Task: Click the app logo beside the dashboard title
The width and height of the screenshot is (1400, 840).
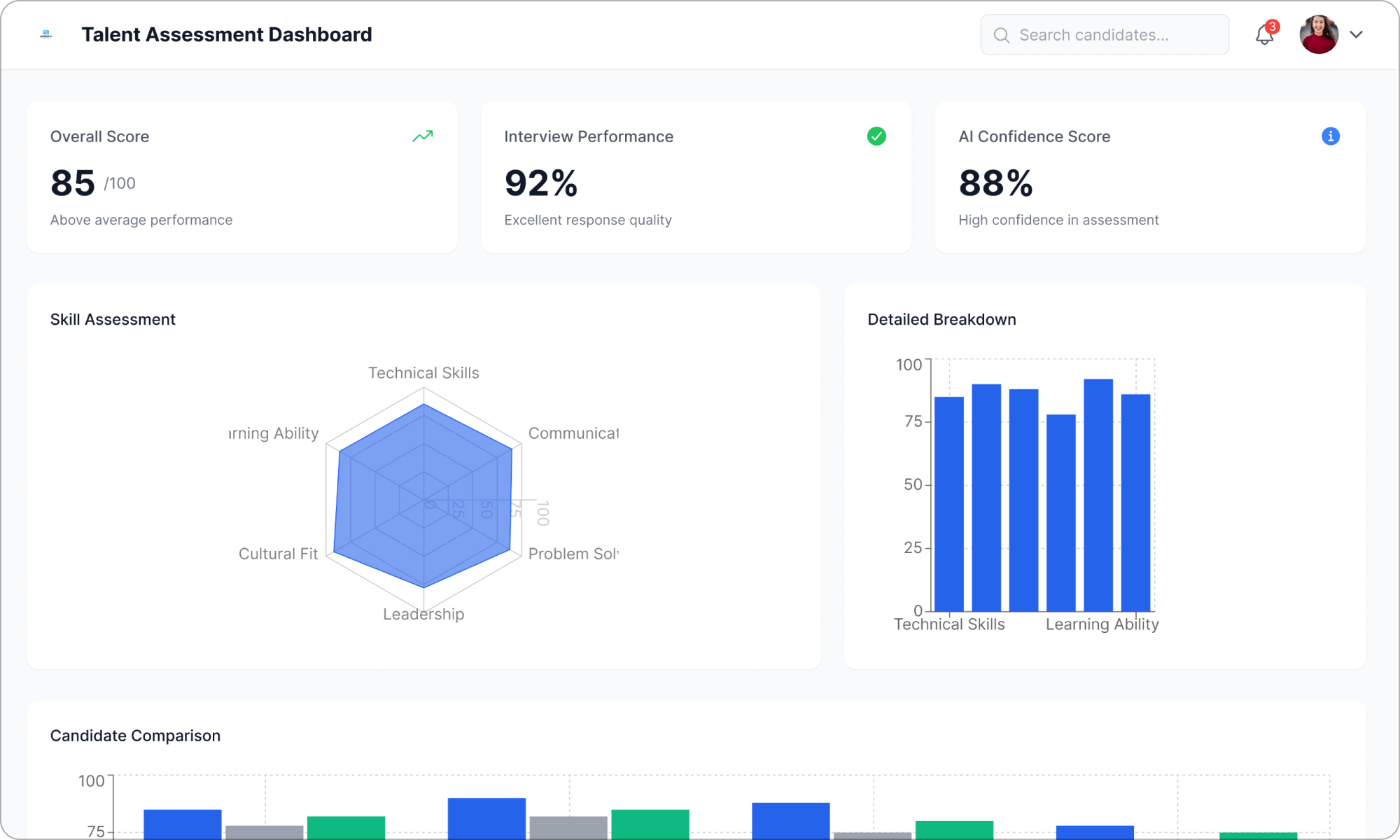Action: (x=45, y=34)
